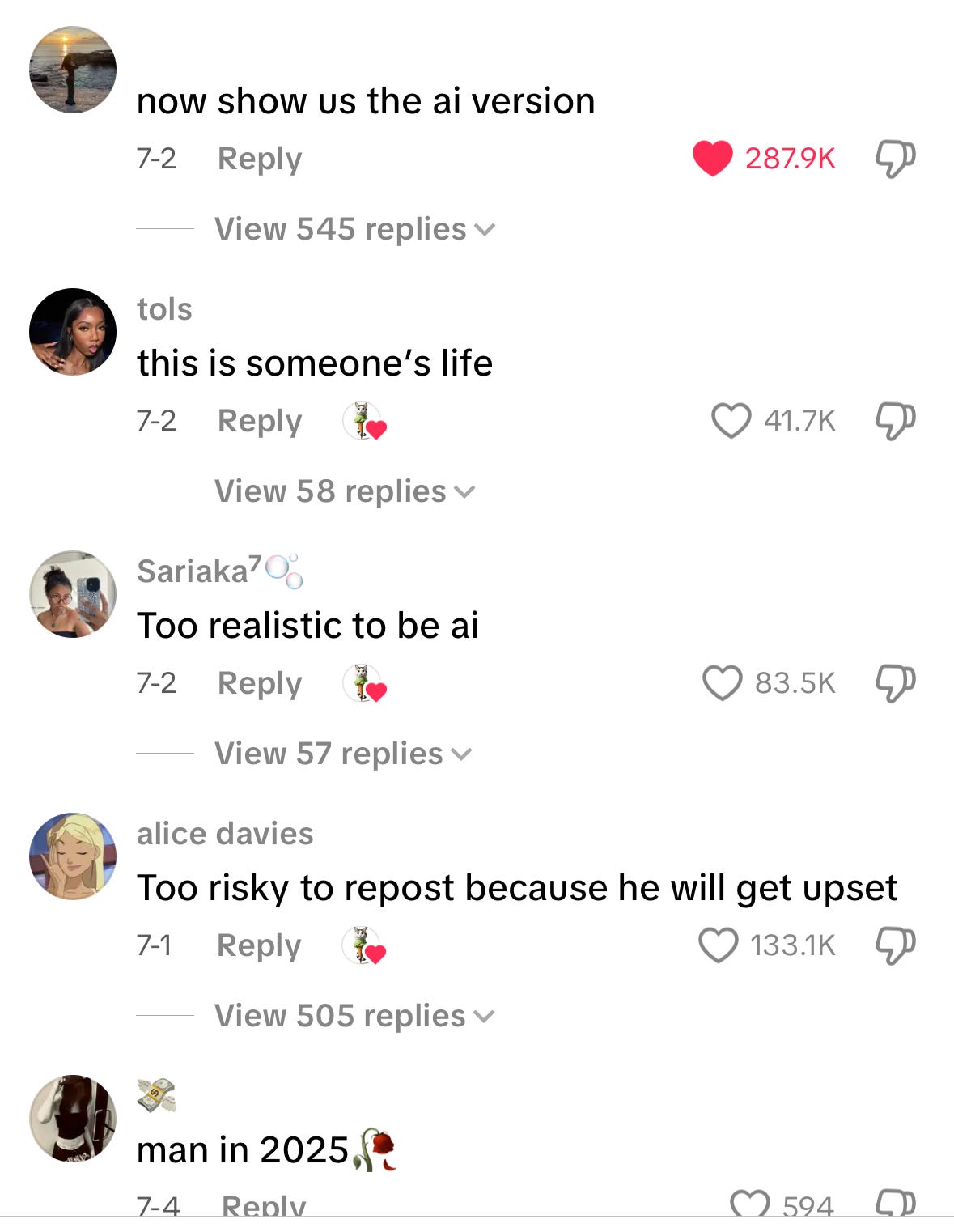954x1232 pixels.
Task: Expand View 545 replies
Action: (354, 229)
